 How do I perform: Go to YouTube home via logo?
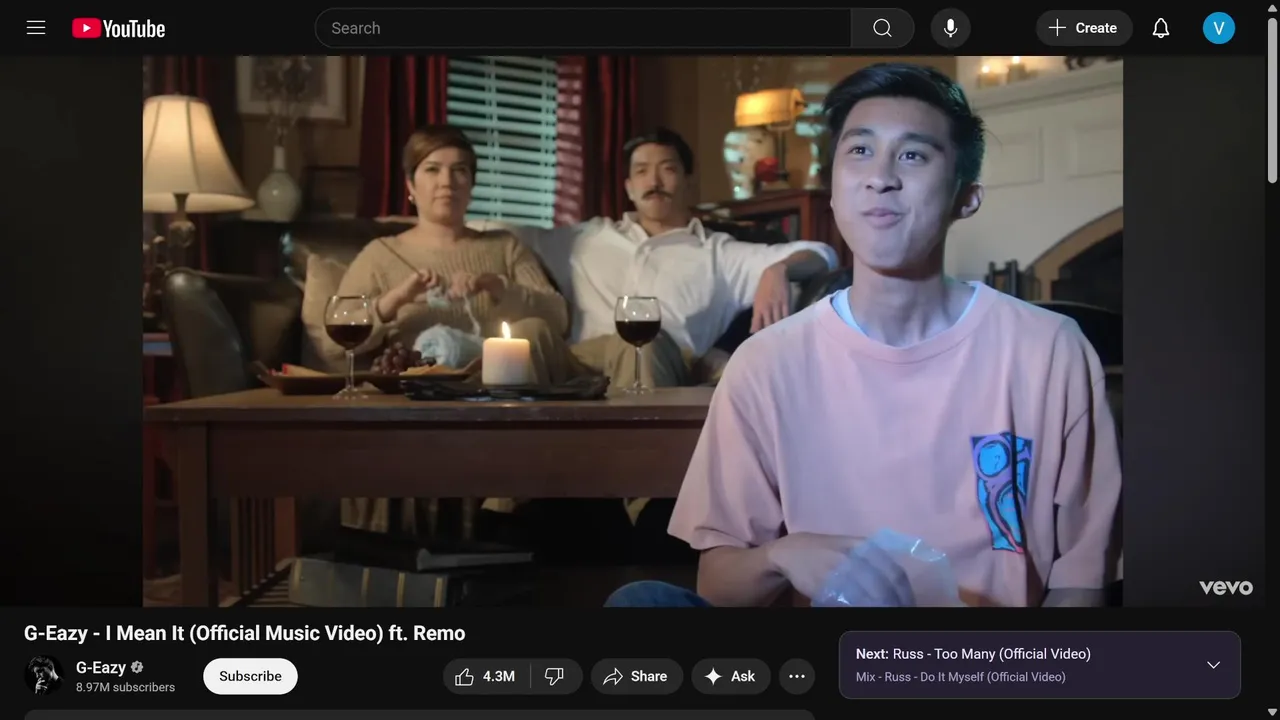pyautogui.click(x=118, y=28)
